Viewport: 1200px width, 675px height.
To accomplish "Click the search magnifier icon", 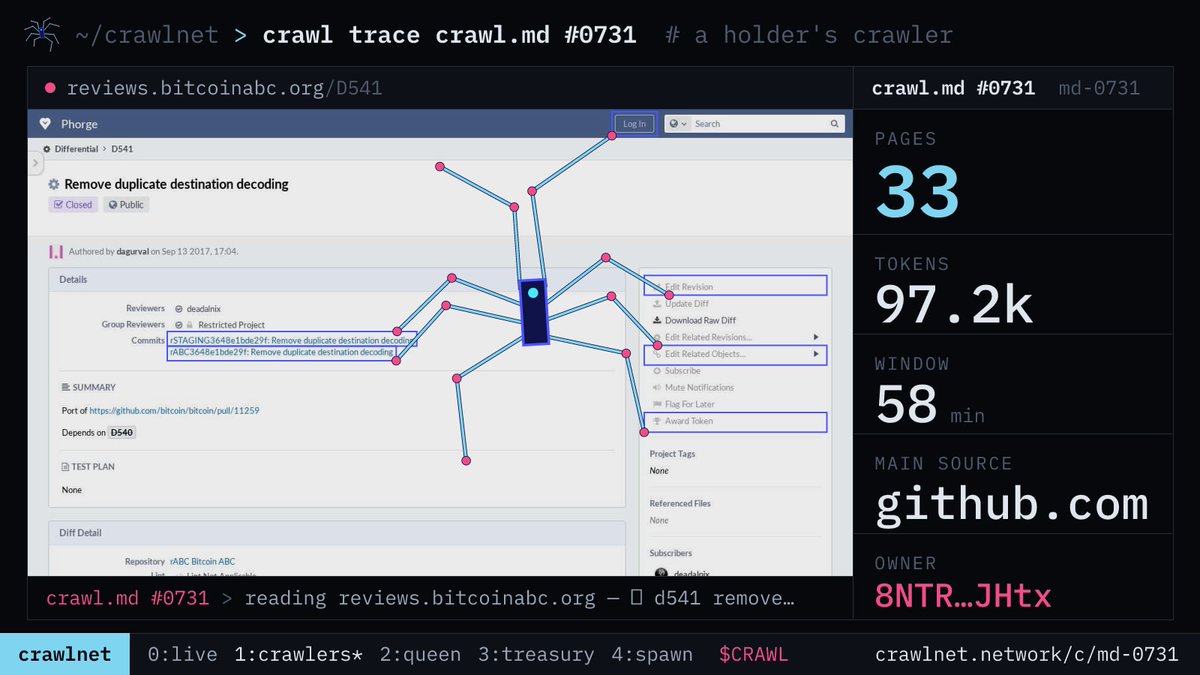I will [x=834, y=124].
